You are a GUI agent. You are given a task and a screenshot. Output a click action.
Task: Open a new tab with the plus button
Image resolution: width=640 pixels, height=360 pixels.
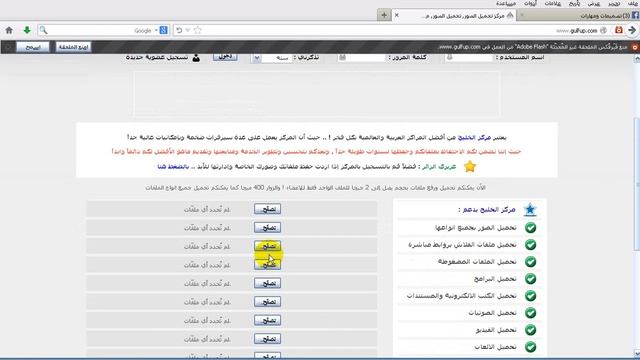pyautogui.click(x=384, y=15)
